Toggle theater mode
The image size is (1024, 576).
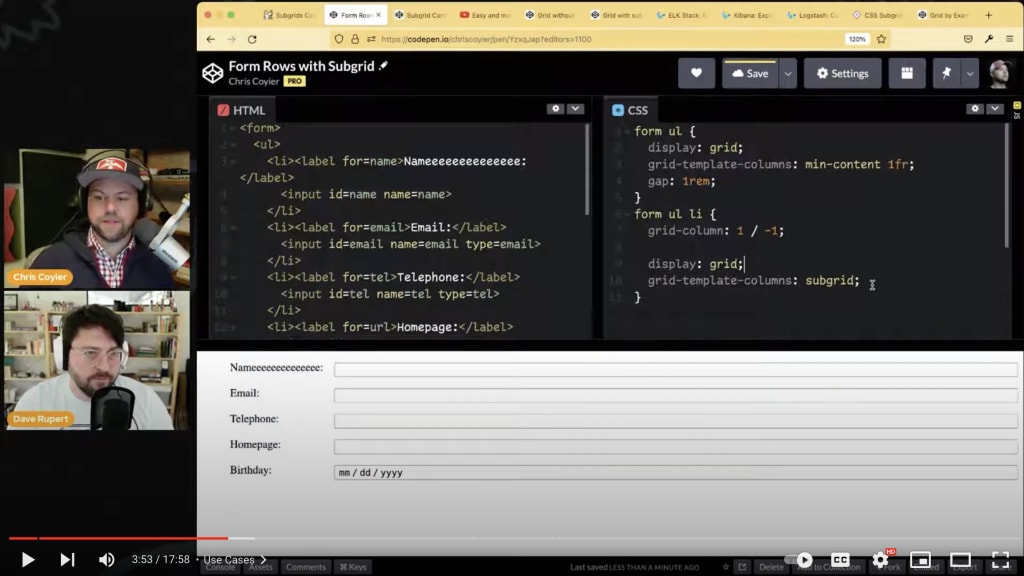[x=960, y=560]
